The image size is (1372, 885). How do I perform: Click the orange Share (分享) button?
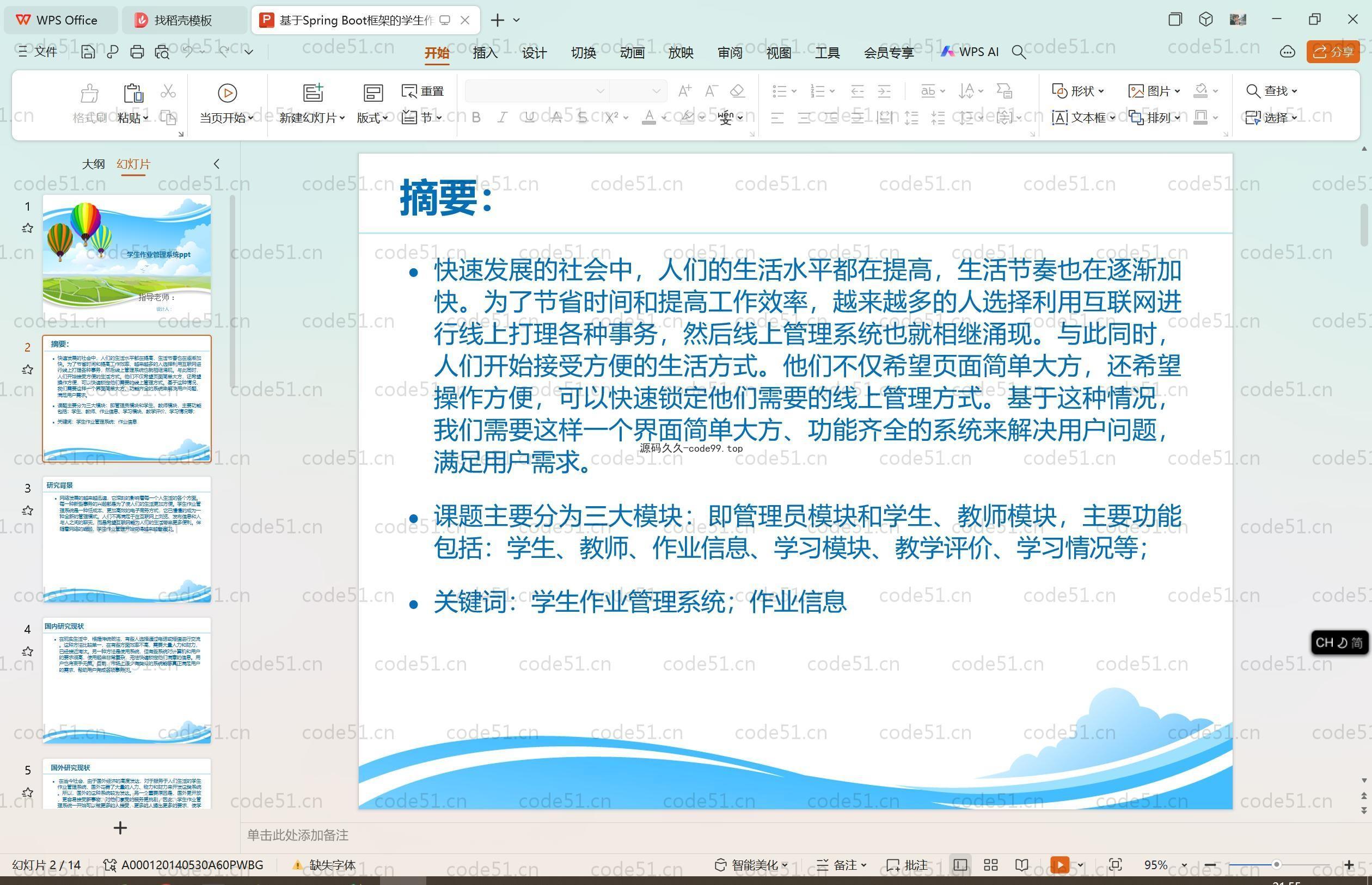coord(1333,52)
